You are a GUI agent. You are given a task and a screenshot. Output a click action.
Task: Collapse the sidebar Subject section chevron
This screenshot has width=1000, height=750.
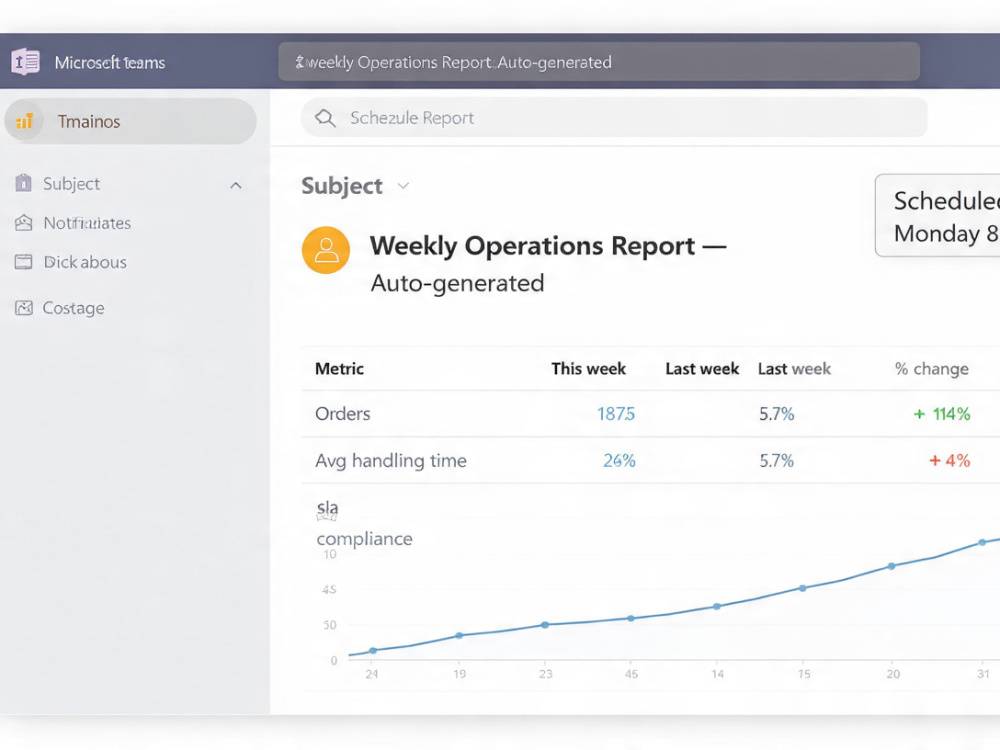pos(236,186)
